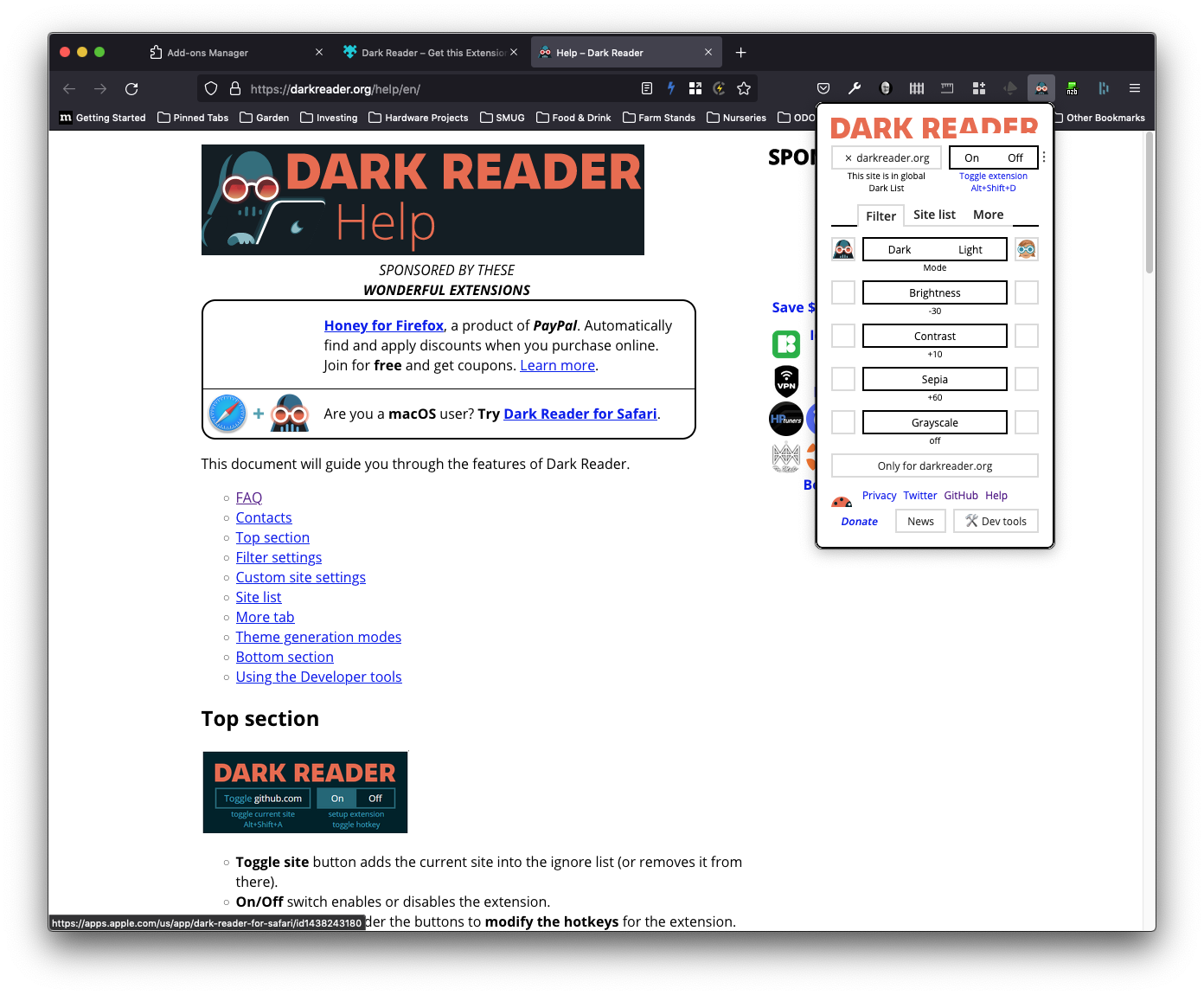Click the dark-themed avatar beside the Mode switch
The image size is (1204, 995).
[x=842, y=248]
